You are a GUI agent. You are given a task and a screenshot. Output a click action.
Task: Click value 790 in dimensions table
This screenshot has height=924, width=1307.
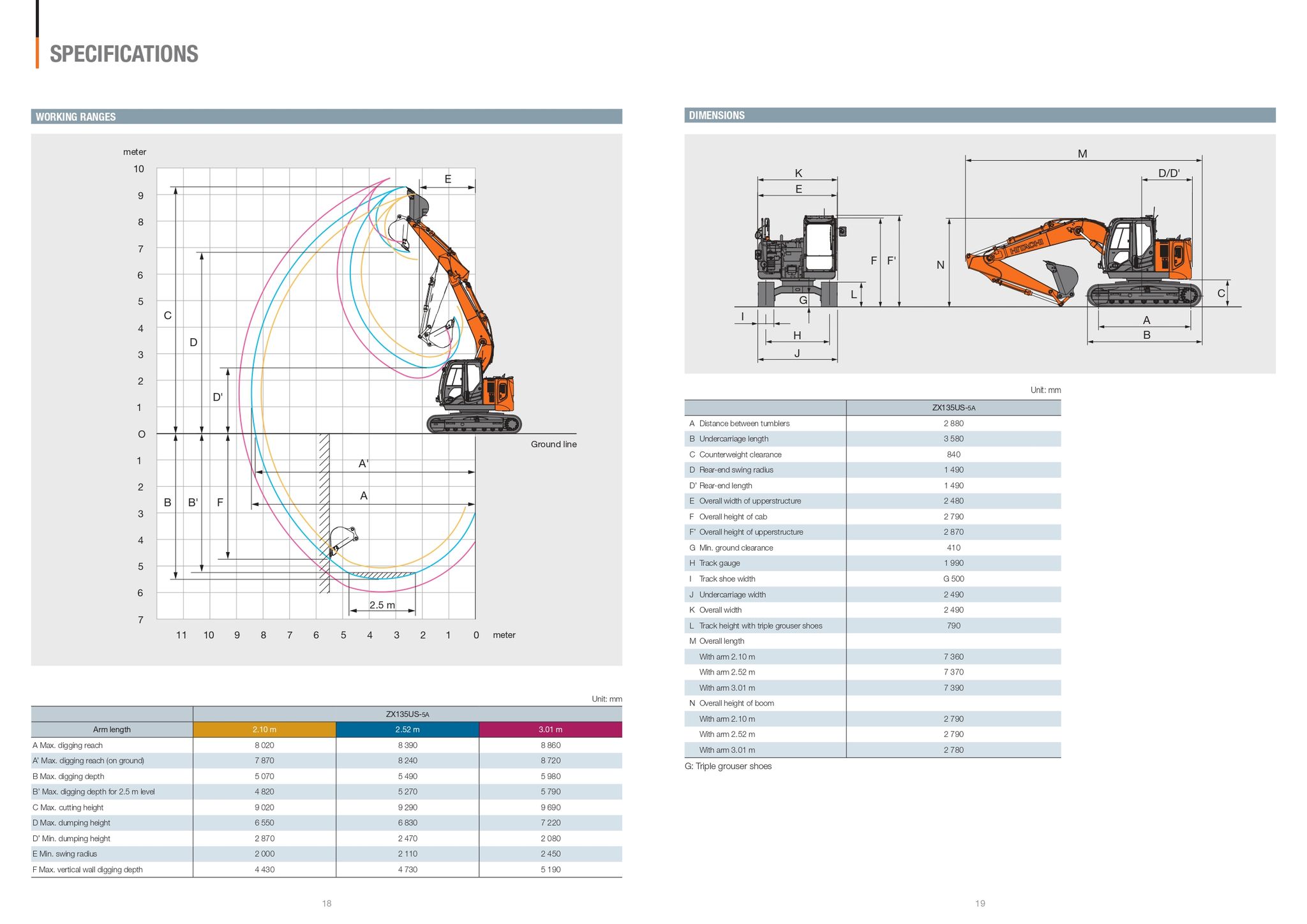pos(953,626)
